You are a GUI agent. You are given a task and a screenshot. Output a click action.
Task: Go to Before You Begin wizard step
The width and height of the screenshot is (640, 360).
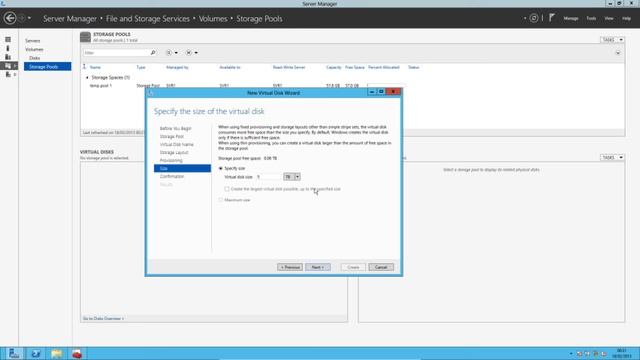[176, 129]
